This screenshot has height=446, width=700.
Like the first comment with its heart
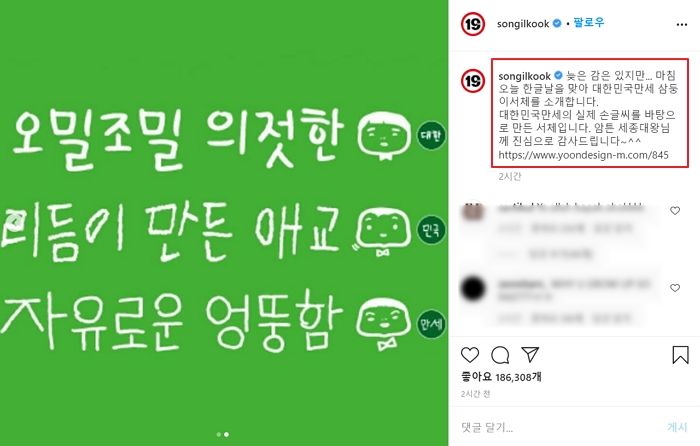(675, 210)
